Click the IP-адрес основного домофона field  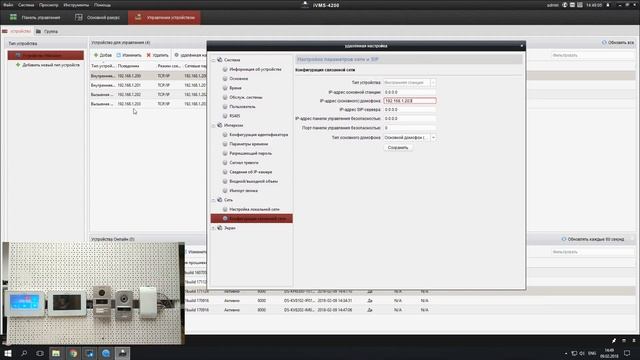[409, 100]
